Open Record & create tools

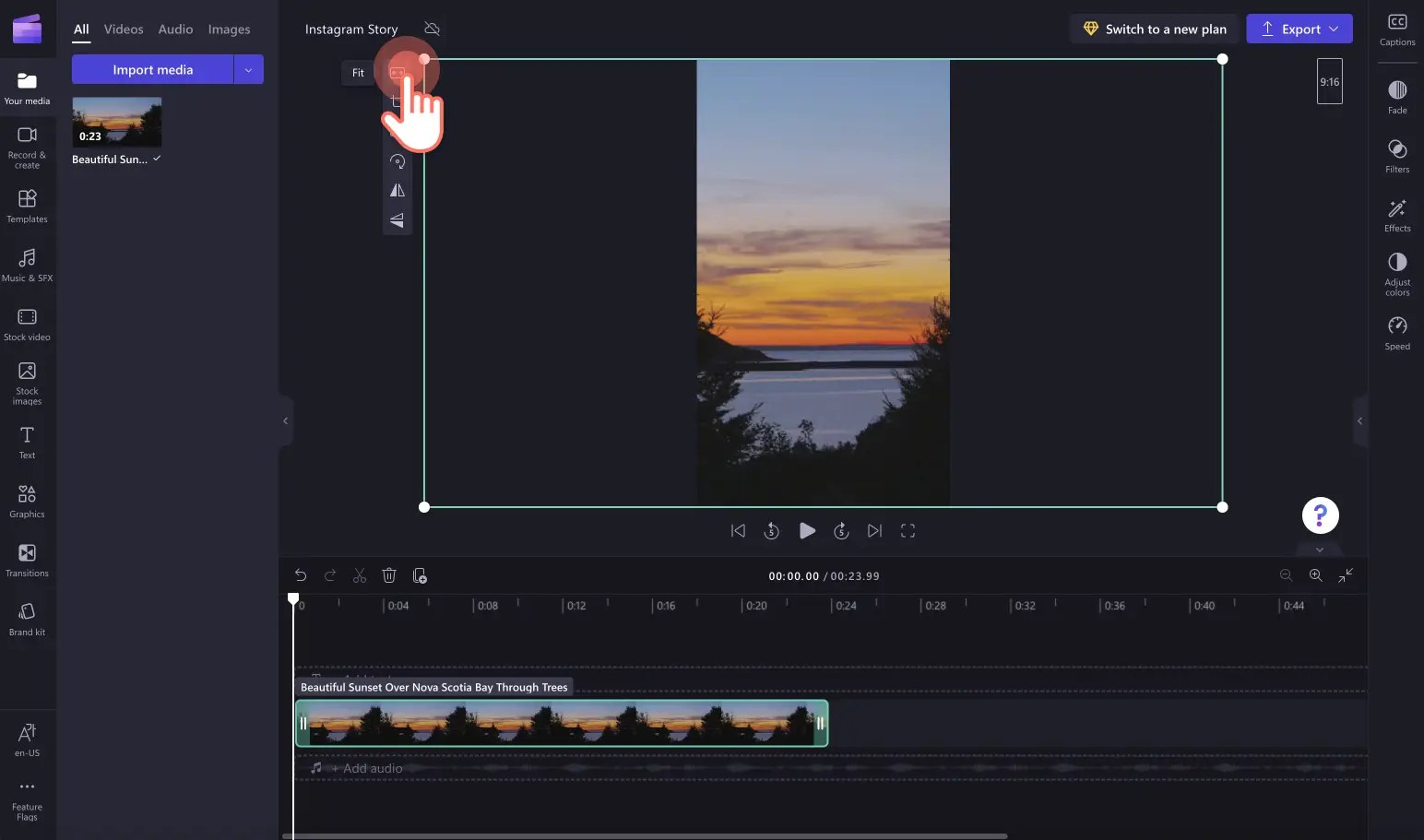tap(27, 148)
